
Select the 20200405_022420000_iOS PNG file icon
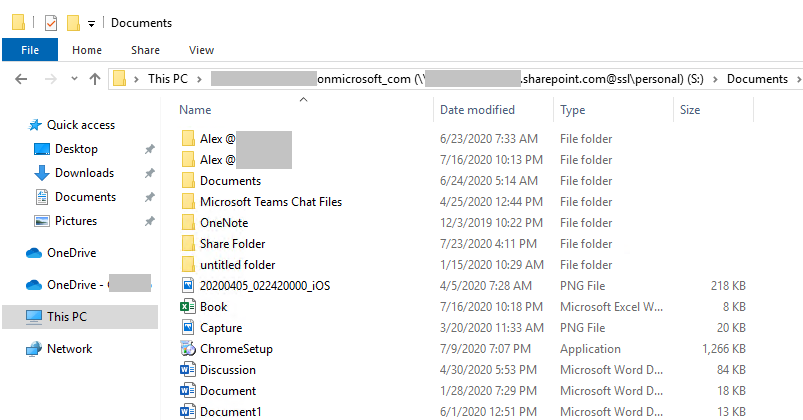(x=188, y=285)
